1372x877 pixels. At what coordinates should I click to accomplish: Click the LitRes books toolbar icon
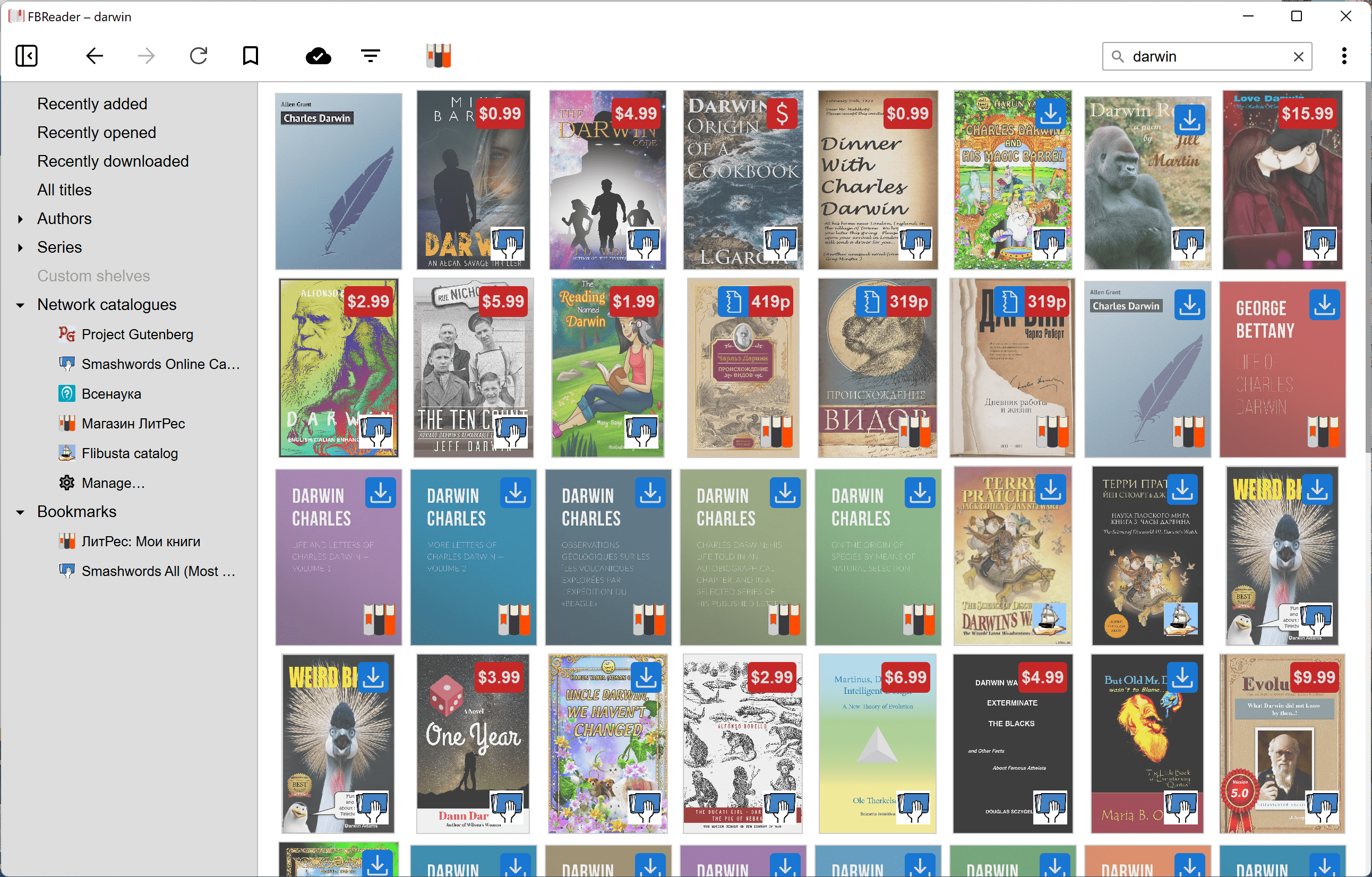pos(439,56)
